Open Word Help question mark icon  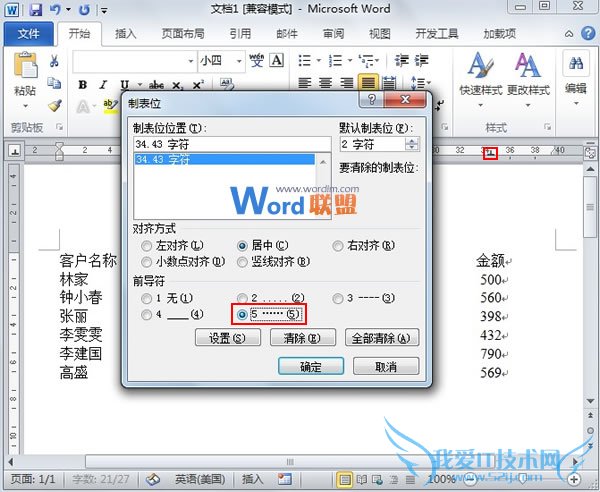[x=588, y=34]
